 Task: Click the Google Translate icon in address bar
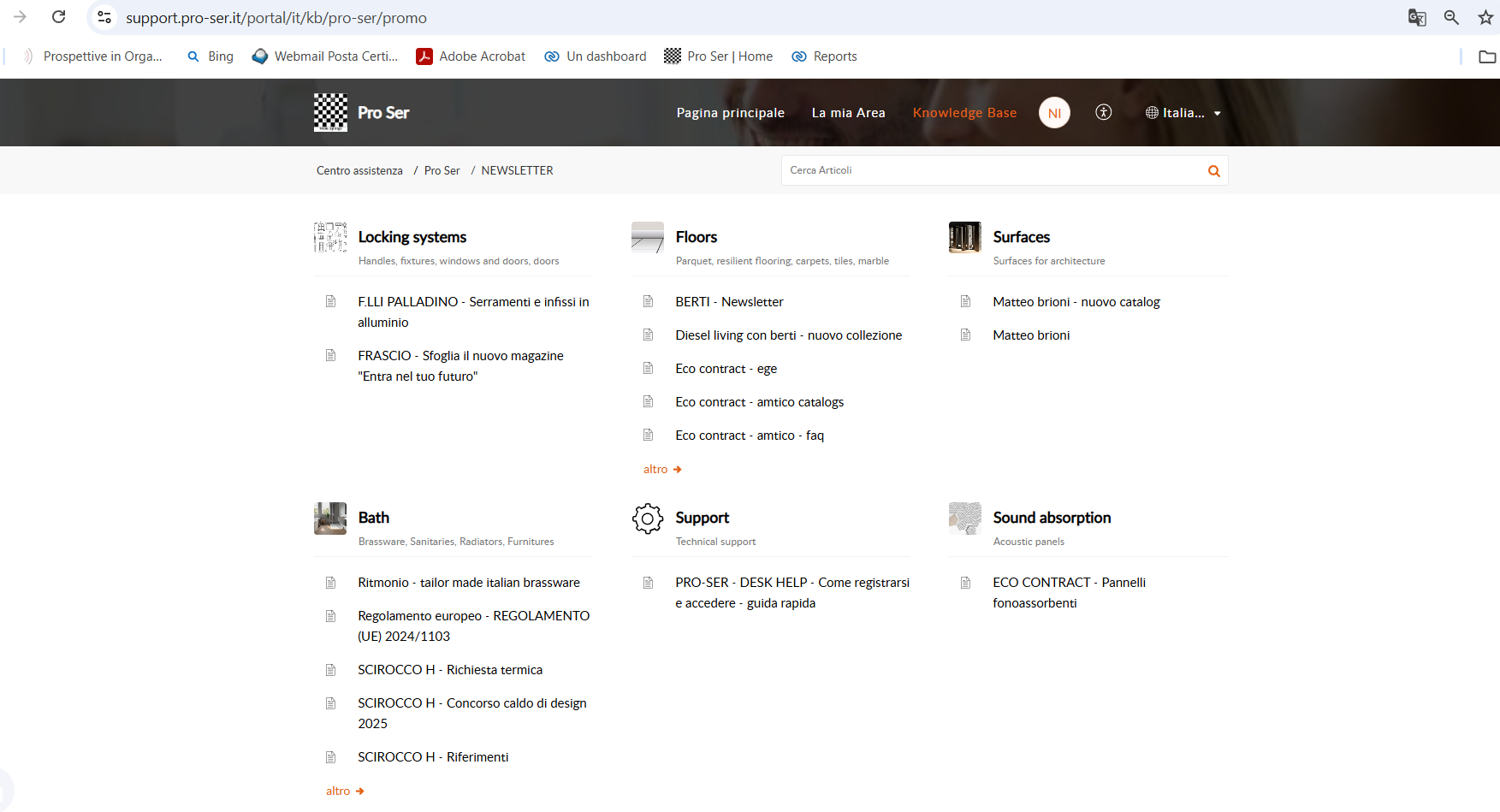pyautogui.click(x=1417, y=17)
